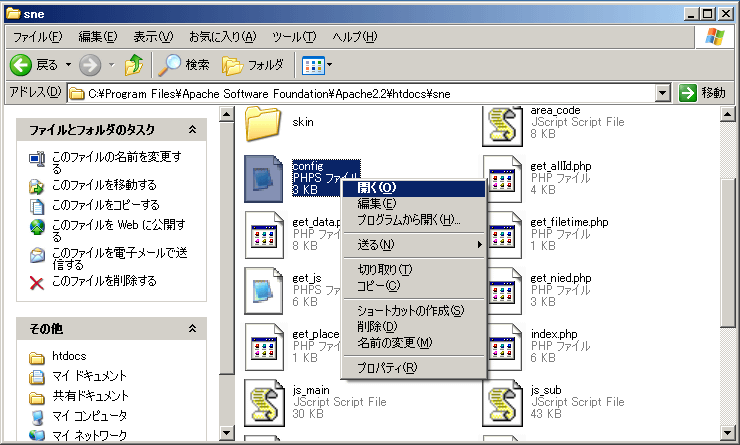Viewport: 740px width, 445px height.
Task: Open the ファイル(F) menu
Action: [37, 37]
